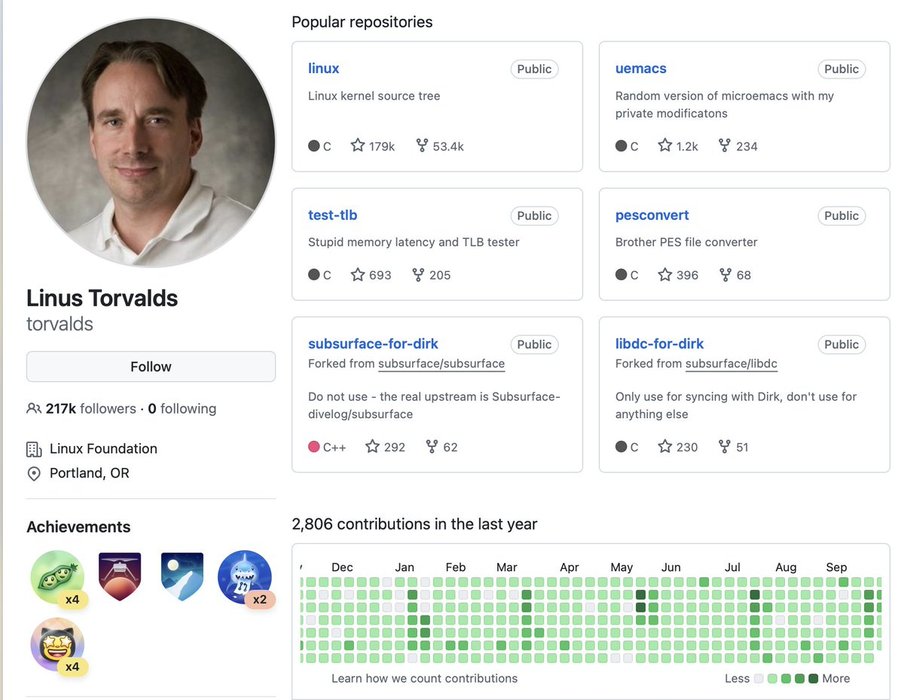Open the test-tlb repository
Viewport: 904px width, 700px height.
pos(332,215)
